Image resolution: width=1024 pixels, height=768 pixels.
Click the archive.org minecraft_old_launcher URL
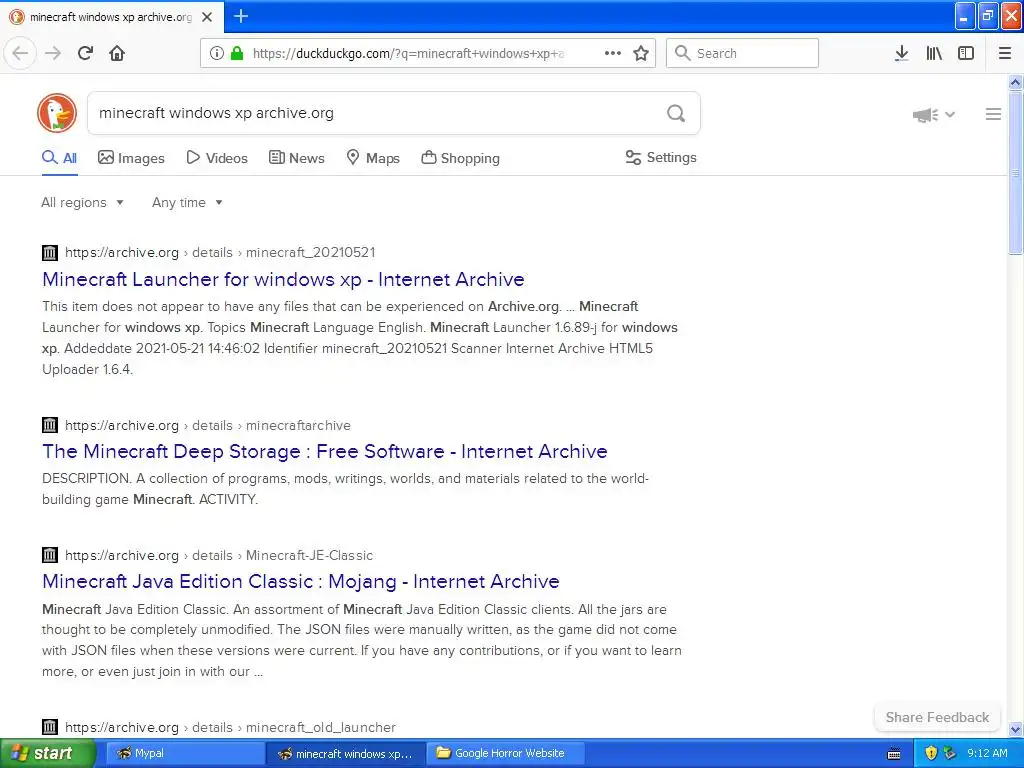pos(230,727)
